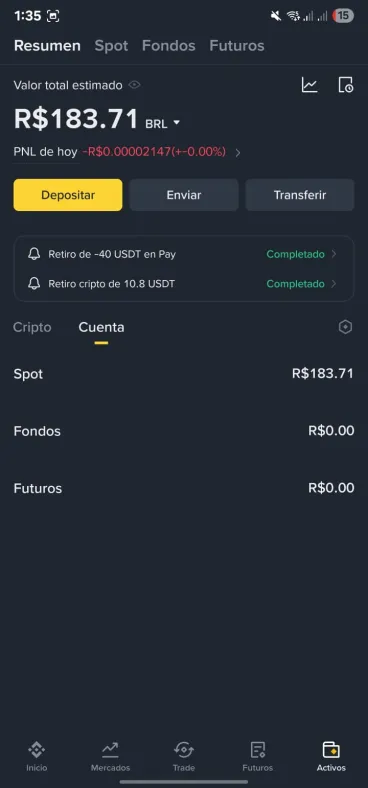Screen dimensions: 368x788
Task: Open Mercados in the bottom navigation
Action: click(x=110, y=756)
